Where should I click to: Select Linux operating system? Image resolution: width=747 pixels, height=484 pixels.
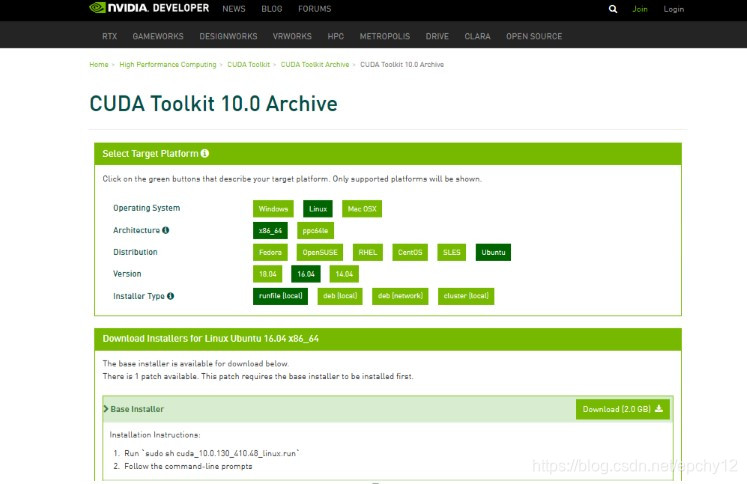point(318,209)
